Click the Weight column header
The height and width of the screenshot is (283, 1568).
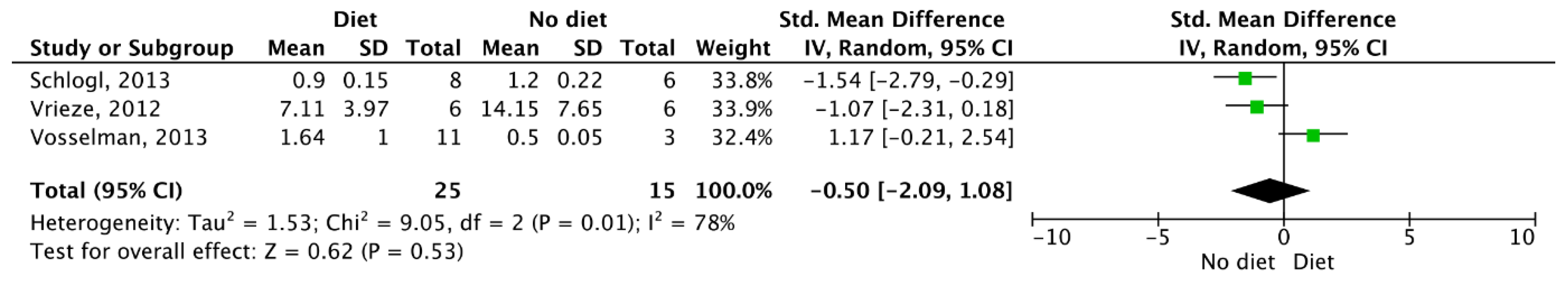click(734, 48)
